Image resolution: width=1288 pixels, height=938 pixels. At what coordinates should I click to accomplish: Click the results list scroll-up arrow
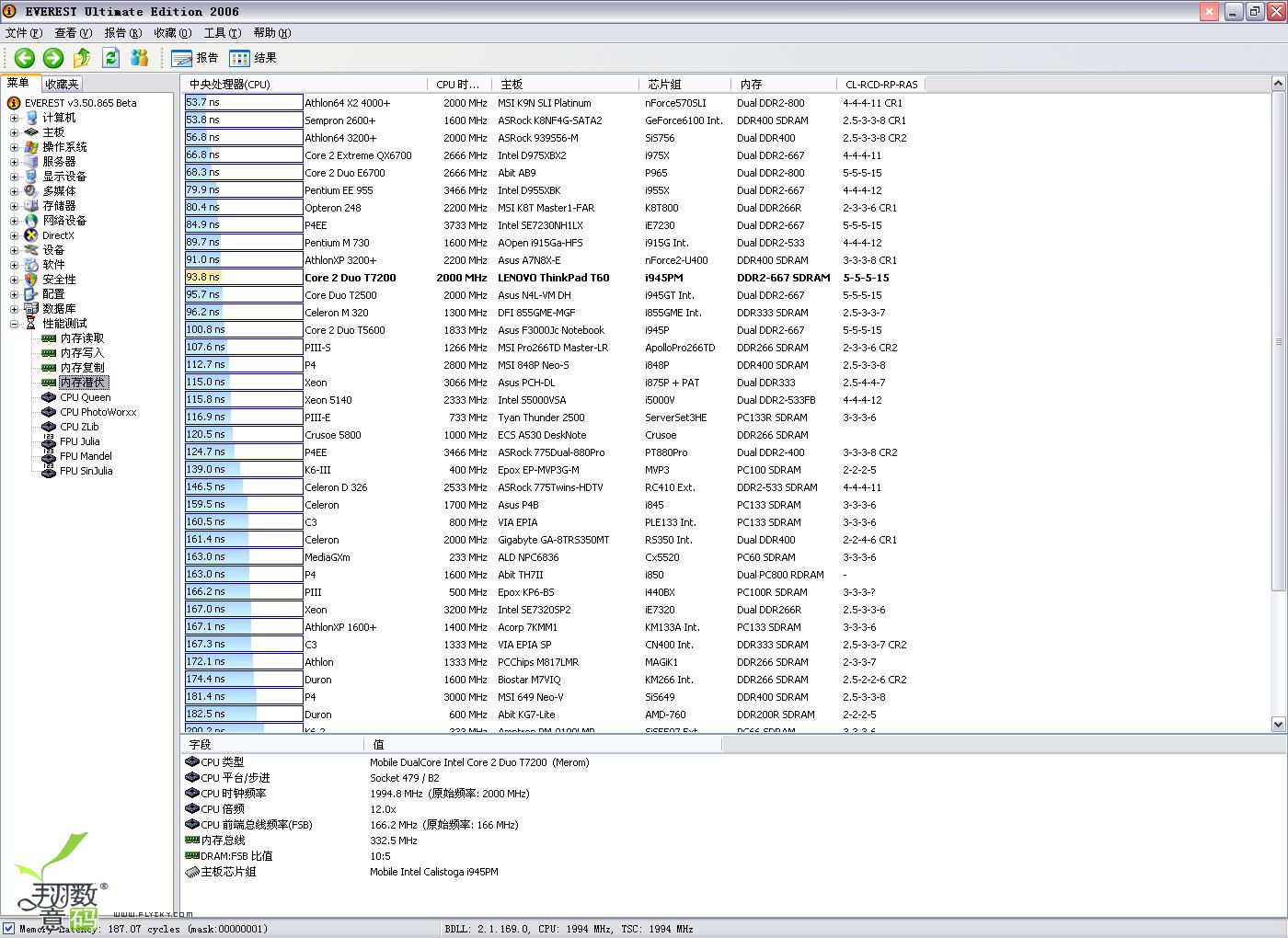point(1278,84)
